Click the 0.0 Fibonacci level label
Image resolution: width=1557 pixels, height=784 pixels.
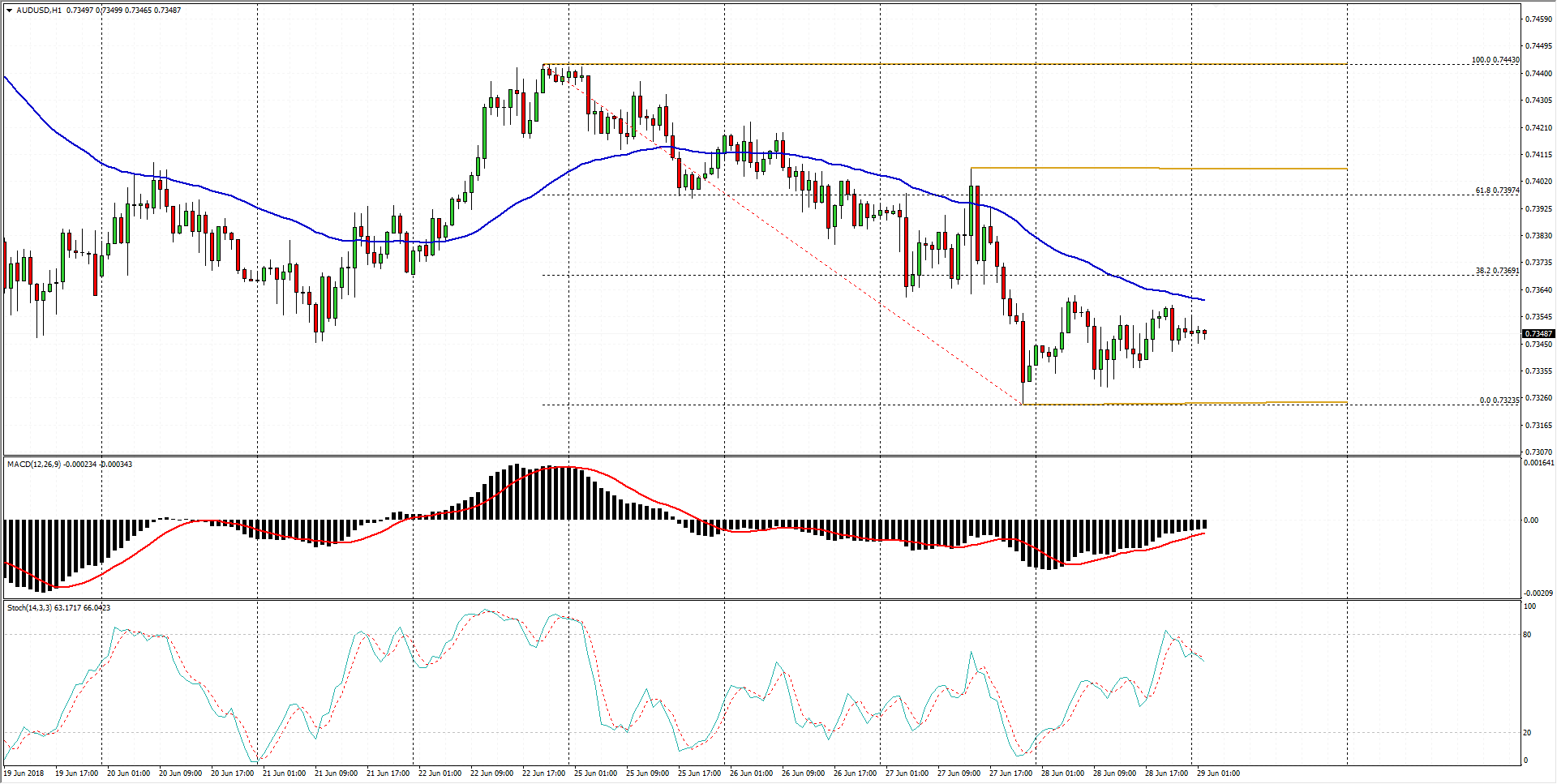coord(1499,401)
